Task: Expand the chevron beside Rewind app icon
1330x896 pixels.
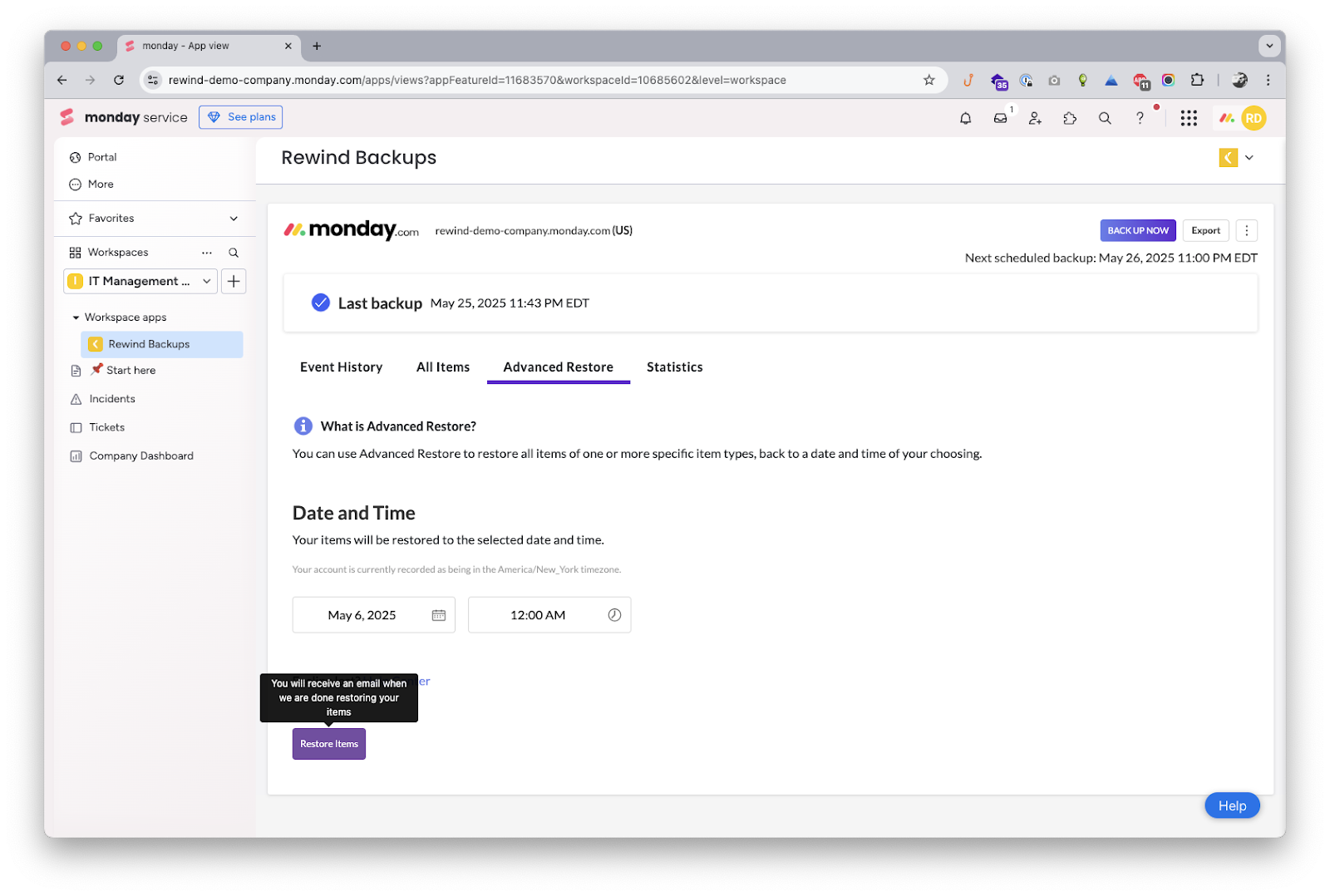Action: coord(1249,157)
